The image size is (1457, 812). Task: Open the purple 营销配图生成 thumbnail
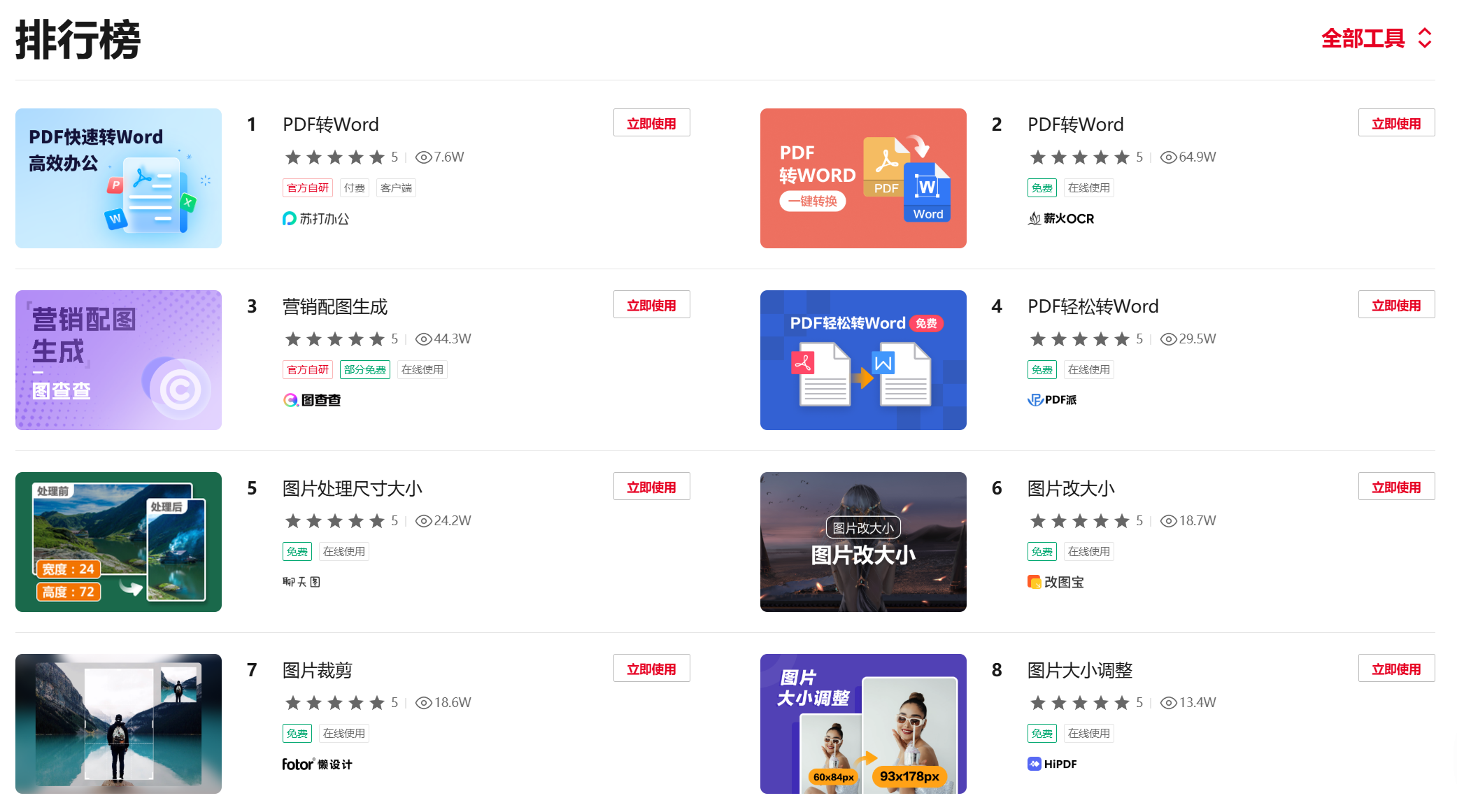coord(118,360)
